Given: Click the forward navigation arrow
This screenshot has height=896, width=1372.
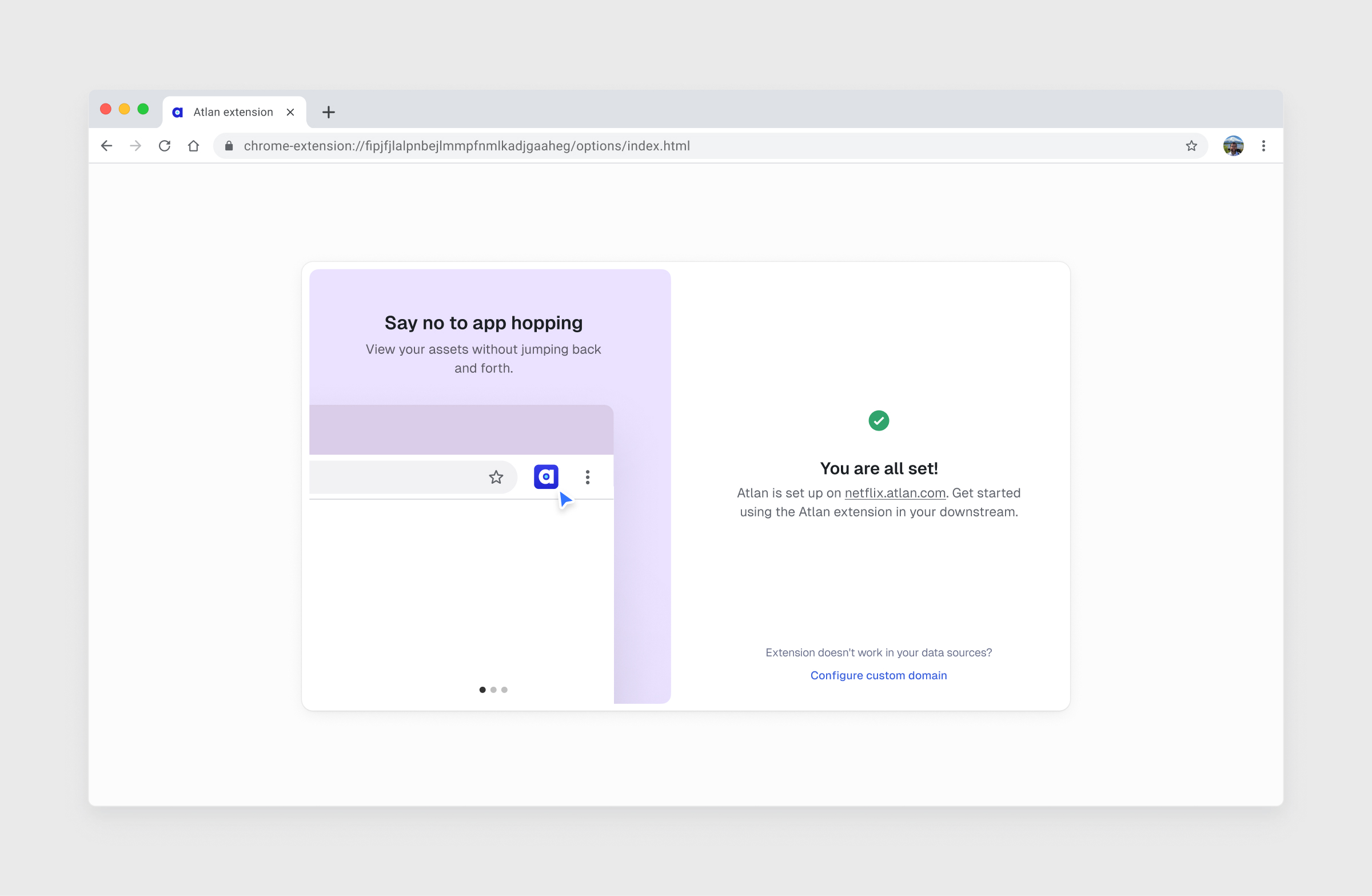Looking at the screenshot, I should [135, 146].
